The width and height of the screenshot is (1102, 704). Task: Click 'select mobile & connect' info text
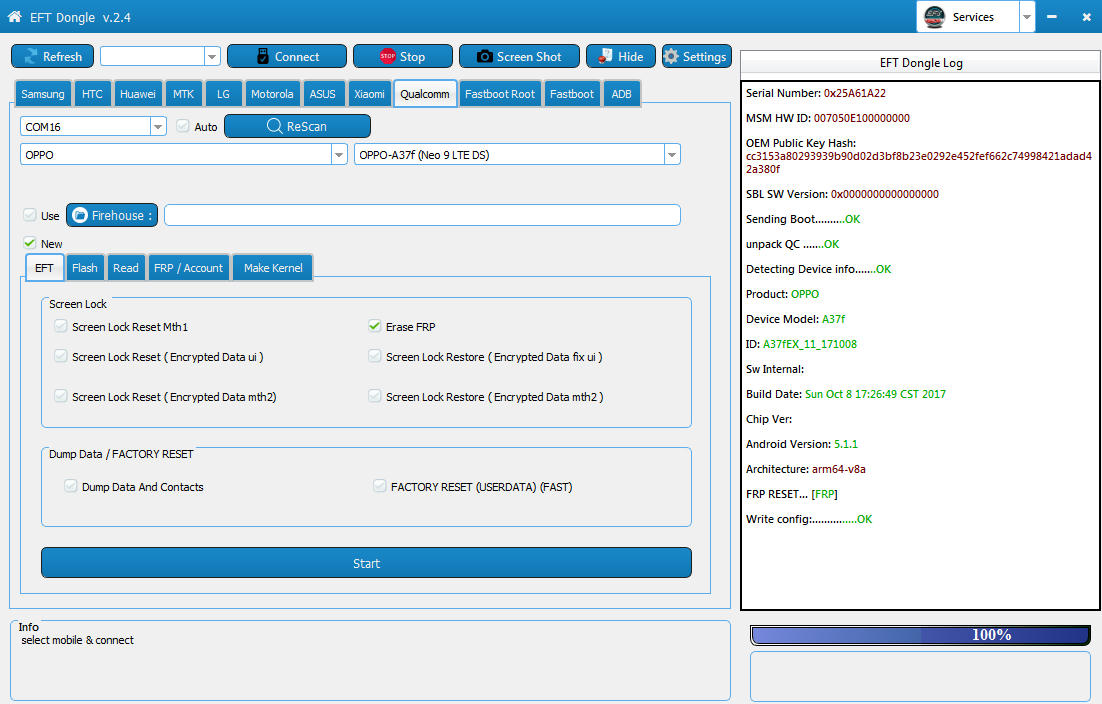tap(77, 640)
